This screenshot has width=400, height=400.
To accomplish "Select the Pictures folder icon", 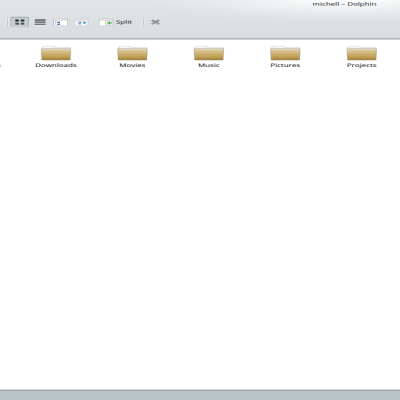I will [x=285, y=53].
